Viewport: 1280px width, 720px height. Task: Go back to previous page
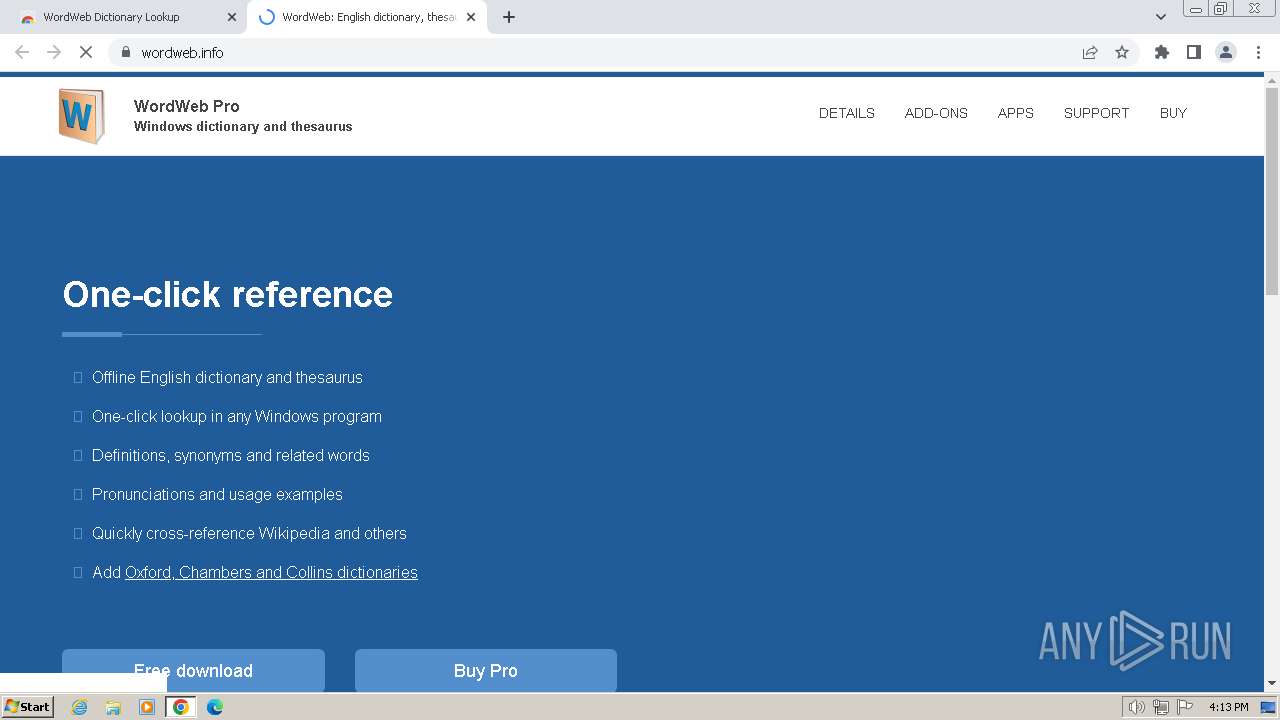point(22,52)
